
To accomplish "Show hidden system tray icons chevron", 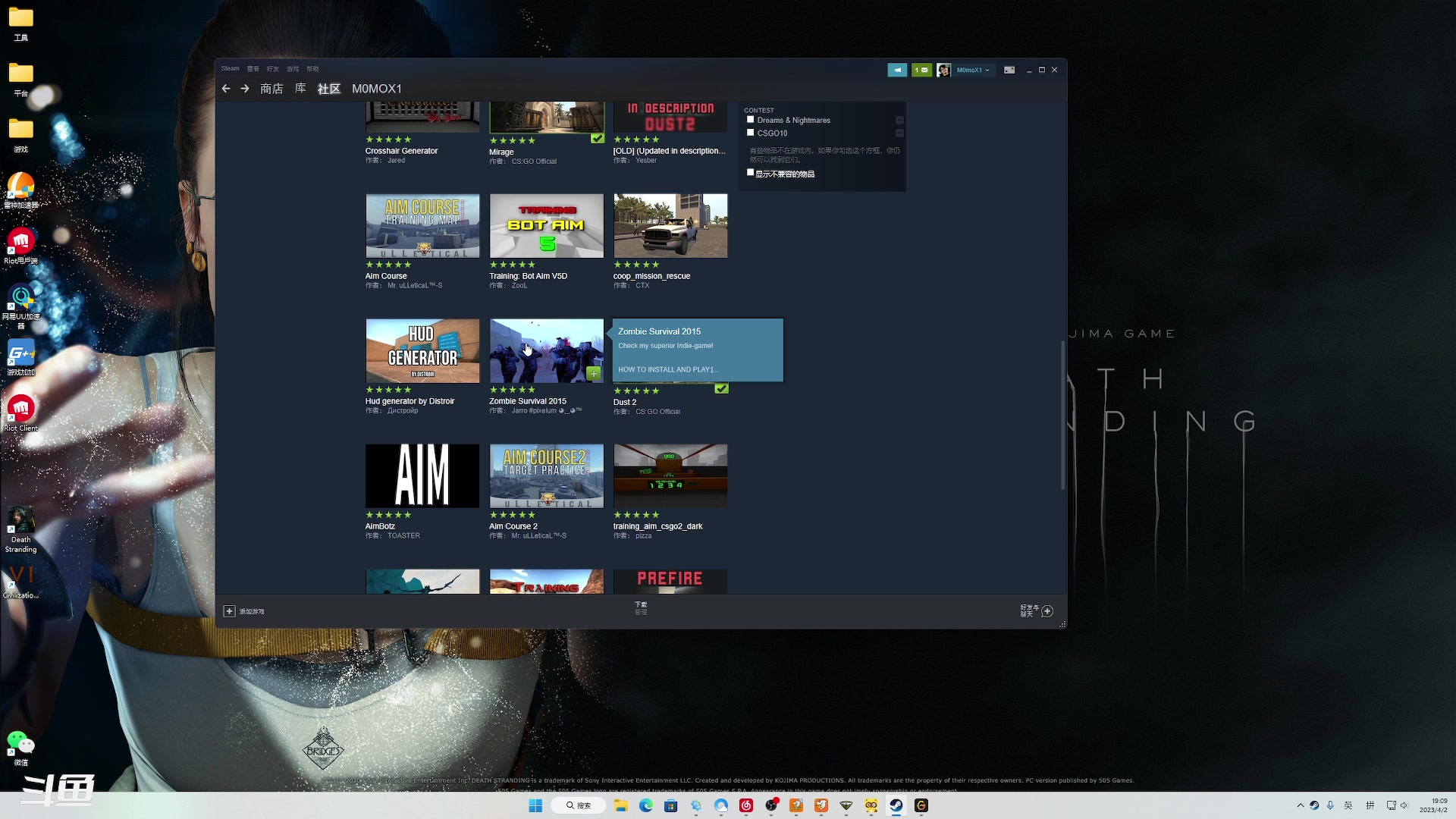I will click(1301, 805).
